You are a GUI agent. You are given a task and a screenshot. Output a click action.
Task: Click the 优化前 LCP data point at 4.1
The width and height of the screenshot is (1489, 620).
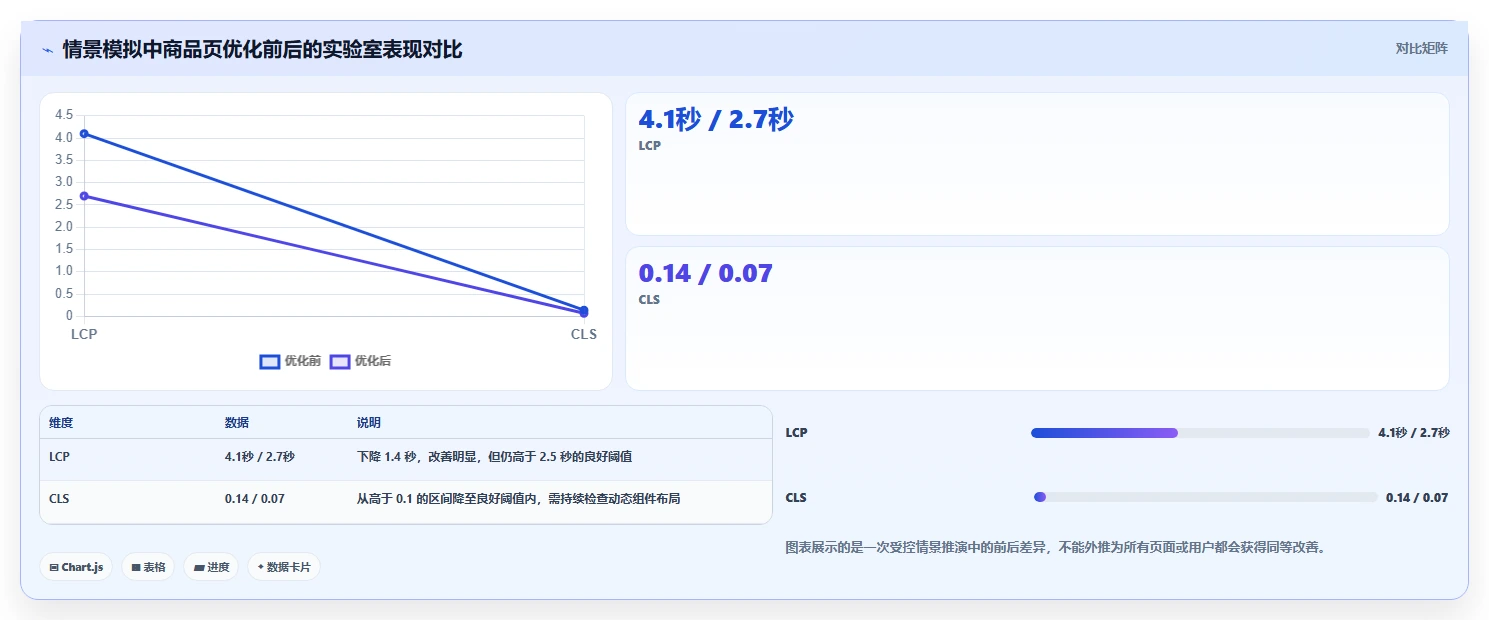pos(84,133)
